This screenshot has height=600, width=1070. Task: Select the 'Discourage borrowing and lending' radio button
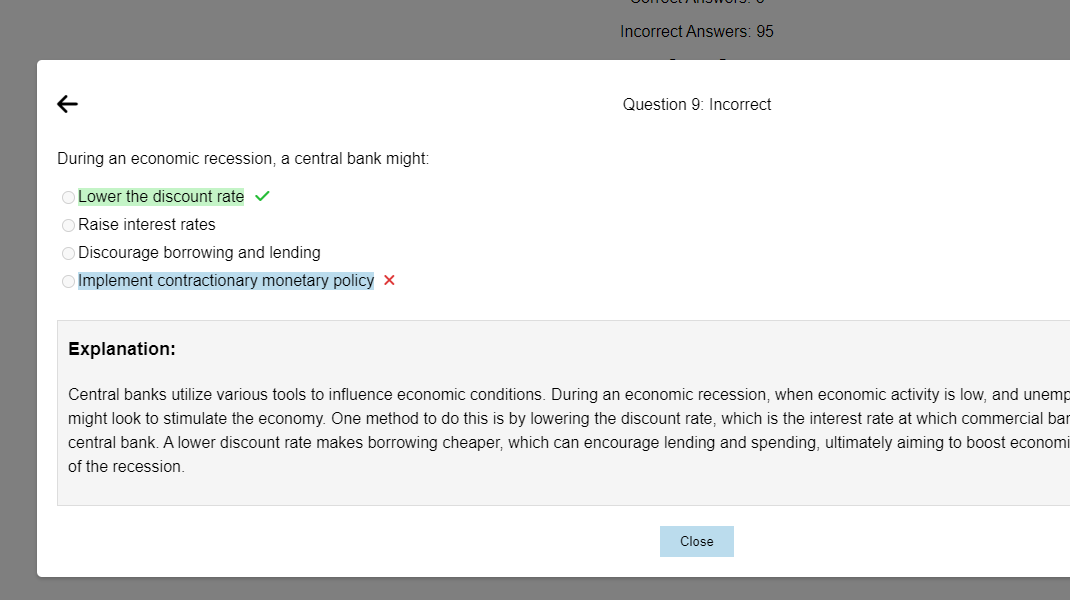pos(68,253)
